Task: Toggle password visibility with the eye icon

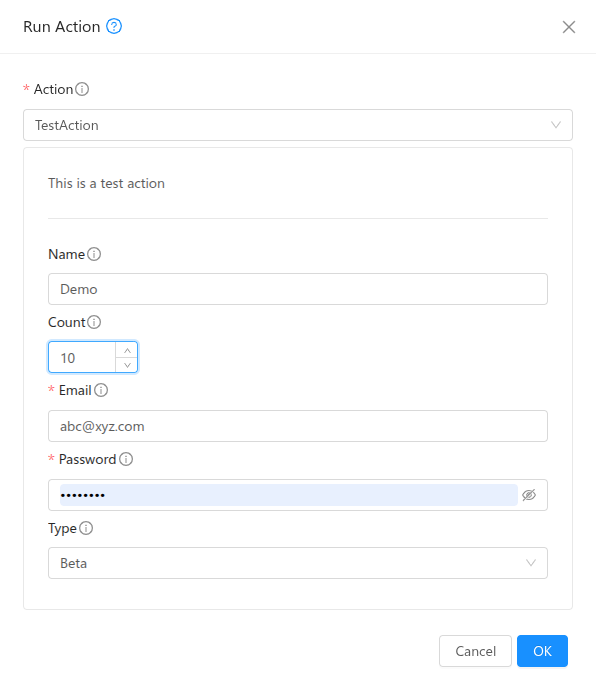Action: (529, 495)
